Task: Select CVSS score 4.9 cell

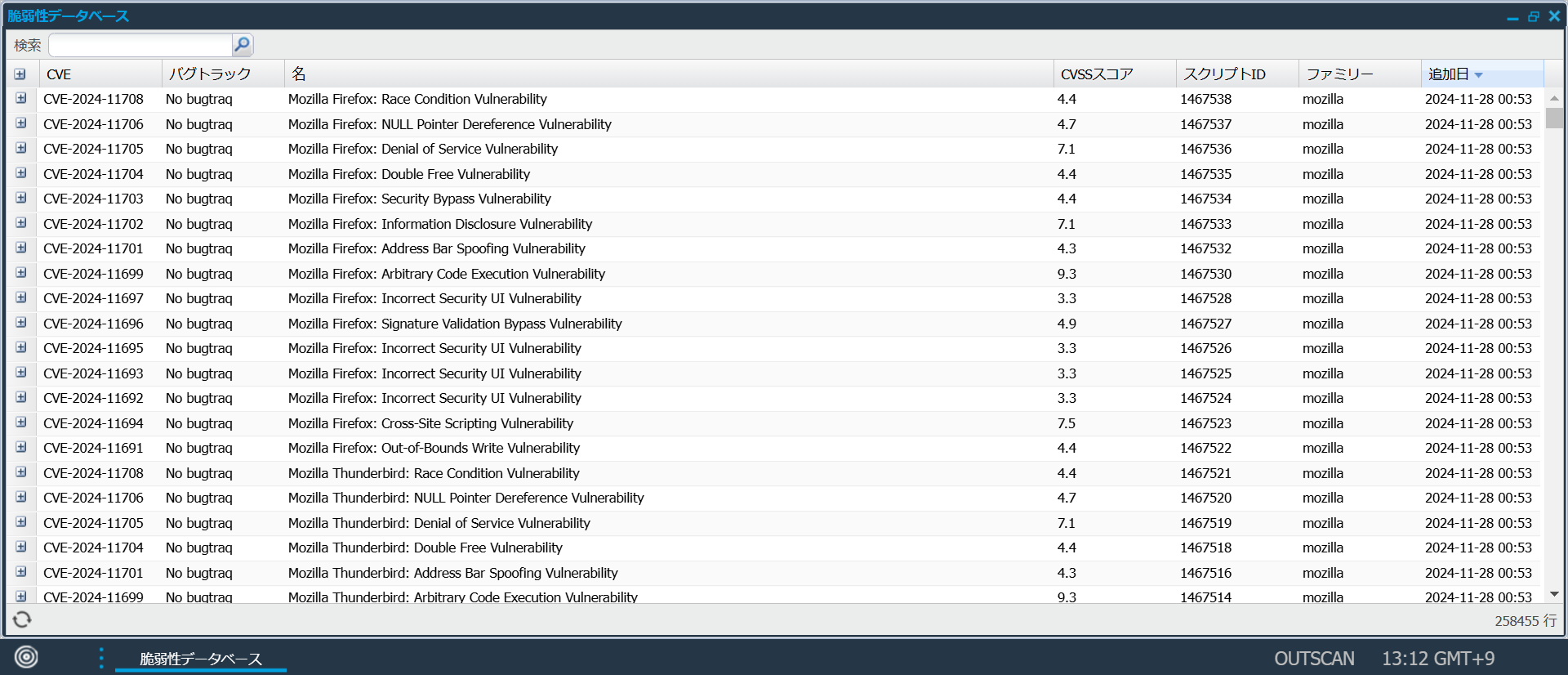Action: point(1067,324)
